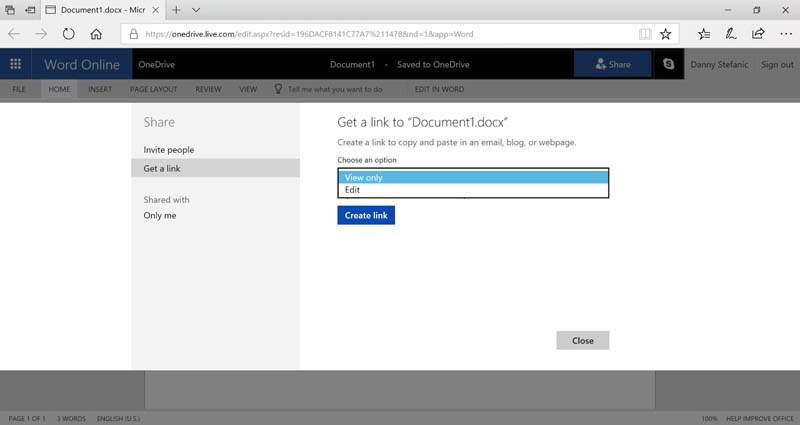This screenshot has height=425, width=800.
Task: Open reading view book icon
Action: pyautogui.click(x=645, y=34)
